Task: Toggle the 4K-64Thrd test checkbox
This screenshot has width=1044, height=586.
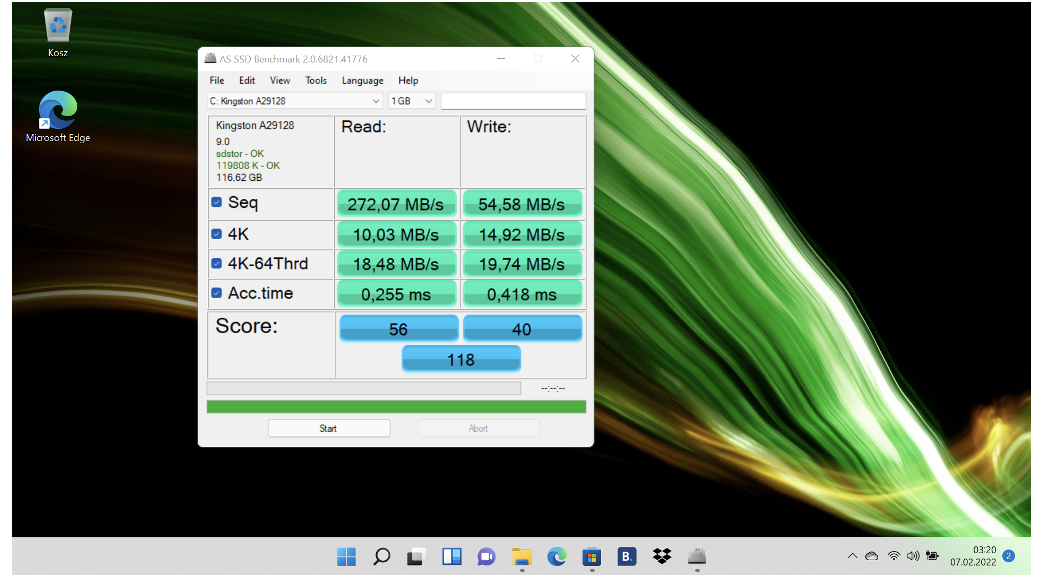Action: pyautogui.click(x=216, y=264)
